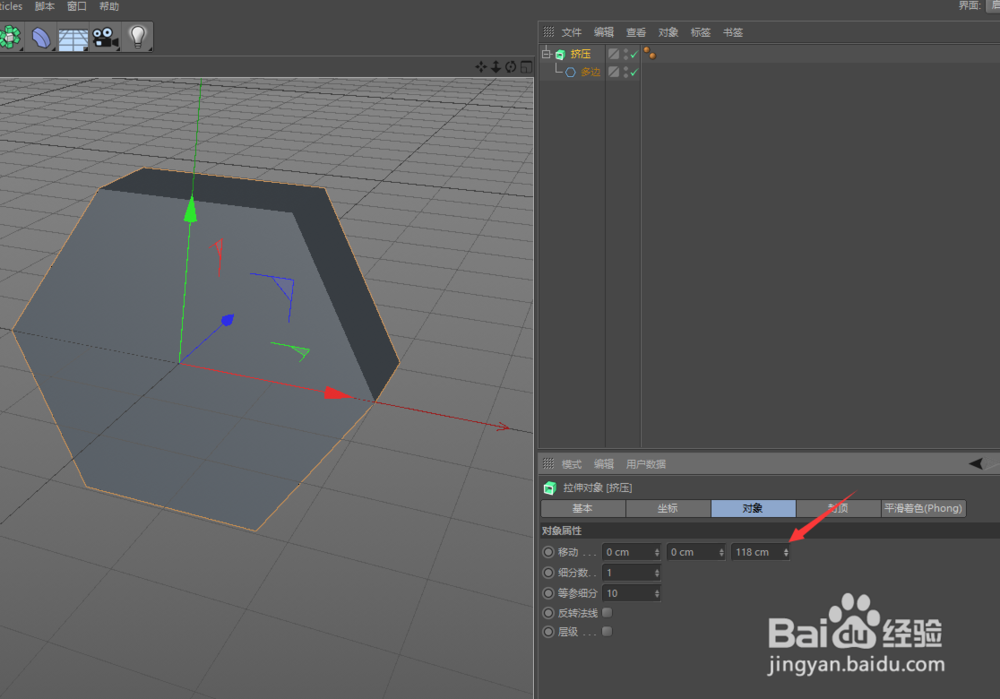
Task: Switch to the 封顶 tab
Action: point(838,508)
